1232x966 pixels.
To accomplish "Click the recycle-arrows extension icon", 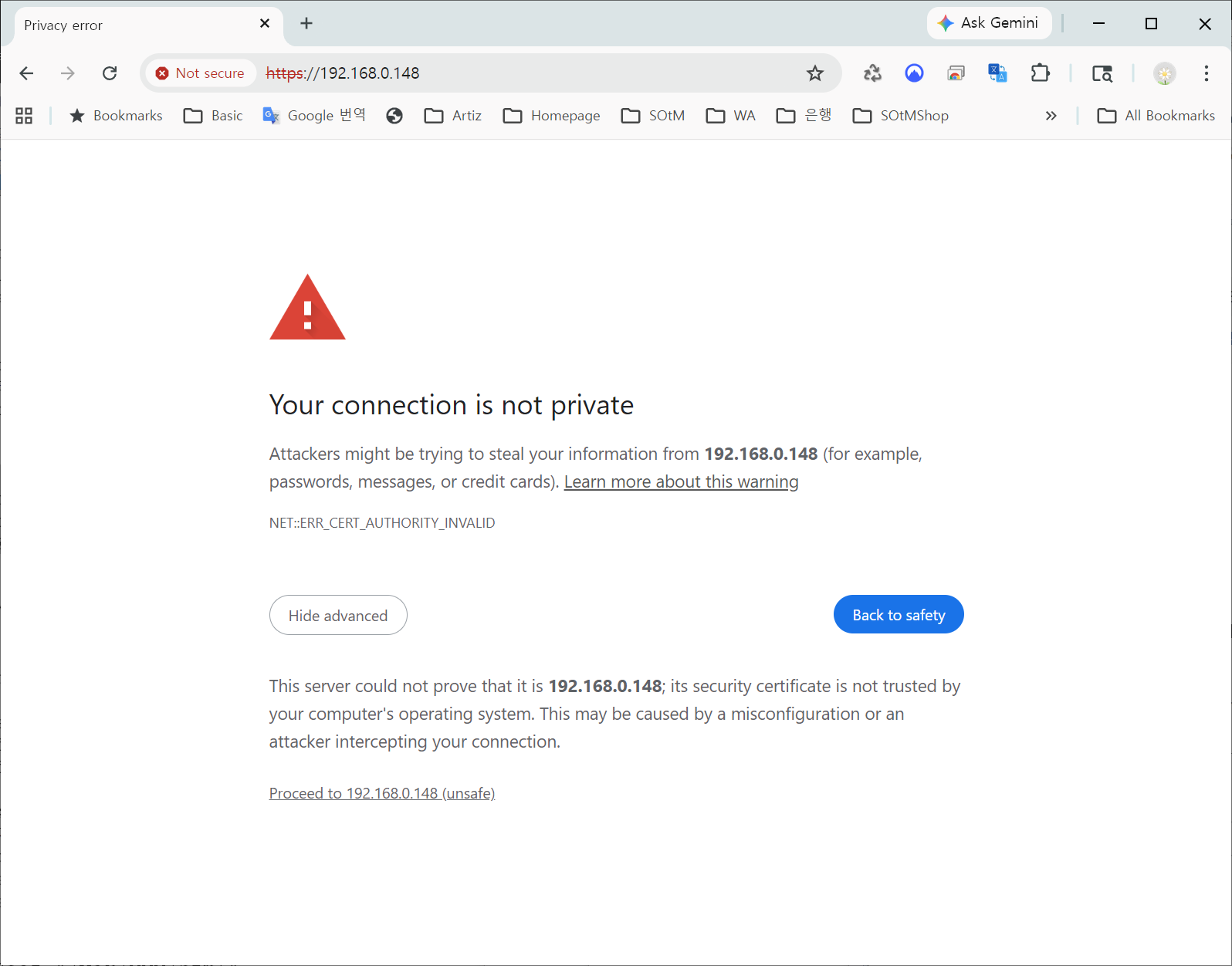I will coord(872,73).
